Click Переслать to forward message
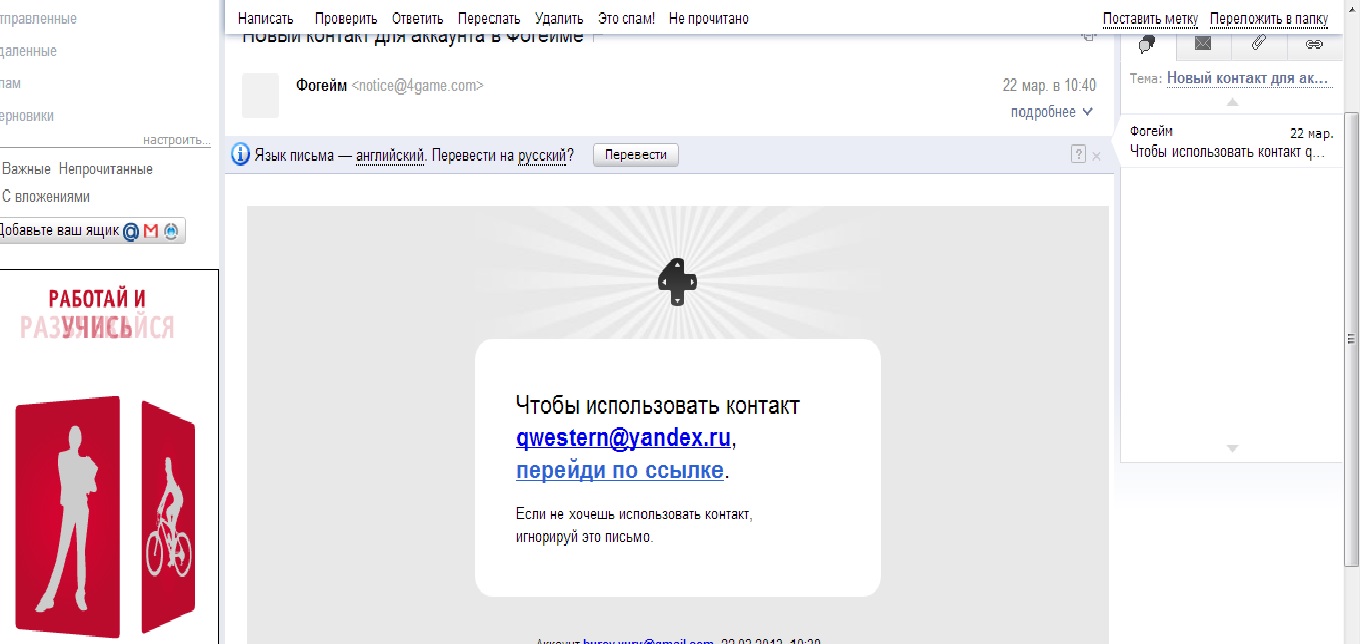1360x644 pixels. tap(489, 19)
